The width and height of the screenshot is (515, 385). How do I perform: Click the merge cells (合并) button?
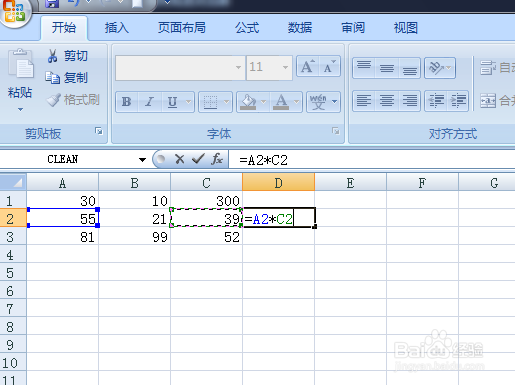[x=497, y=100]
